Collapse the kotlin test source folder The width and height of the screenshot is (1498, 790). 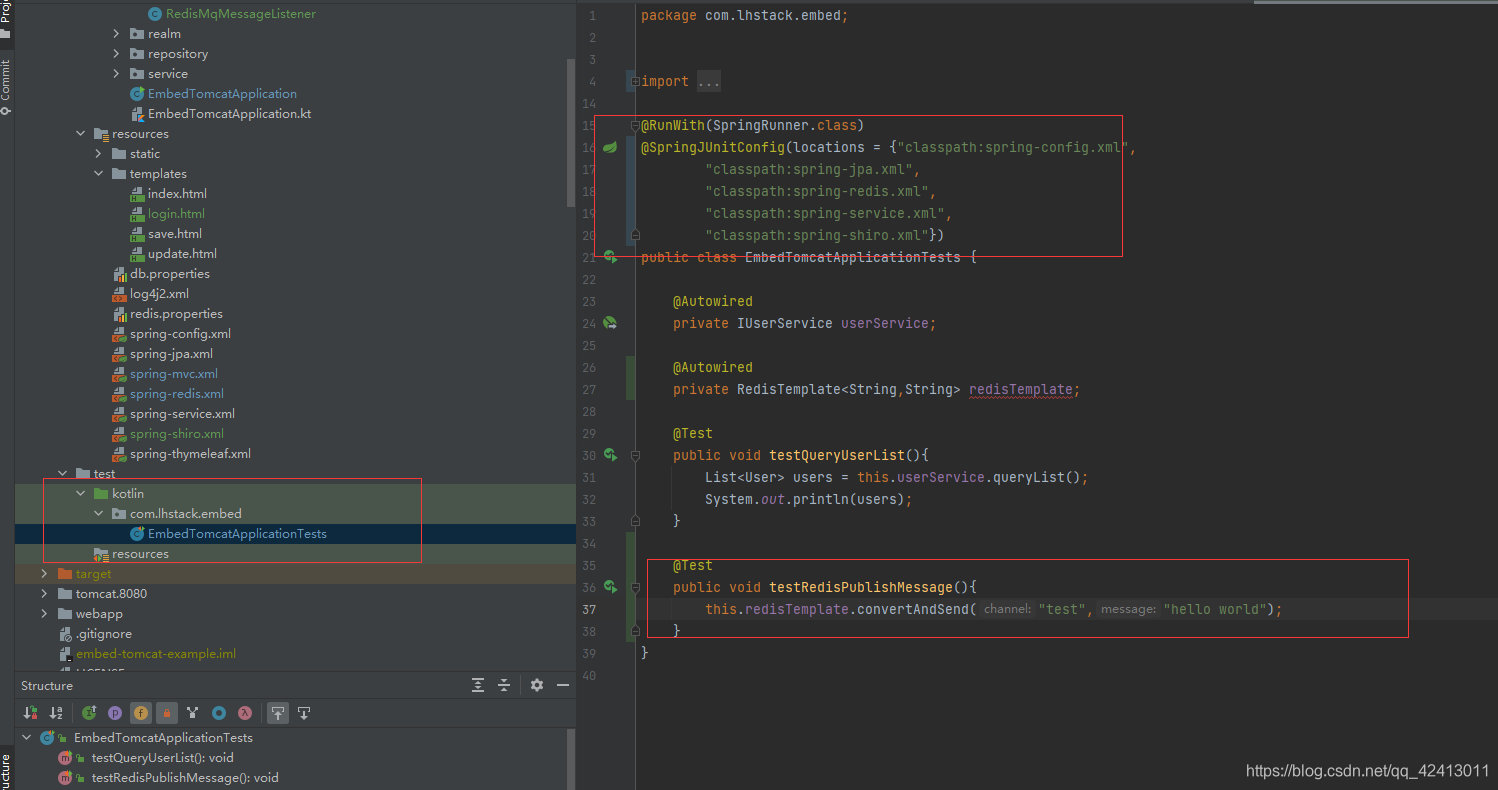[80, 494]
